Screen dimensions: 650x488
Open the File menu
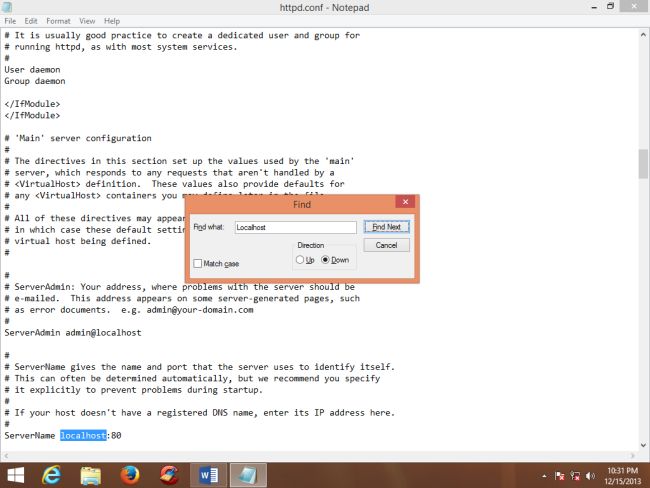click(x=10, y=21)
